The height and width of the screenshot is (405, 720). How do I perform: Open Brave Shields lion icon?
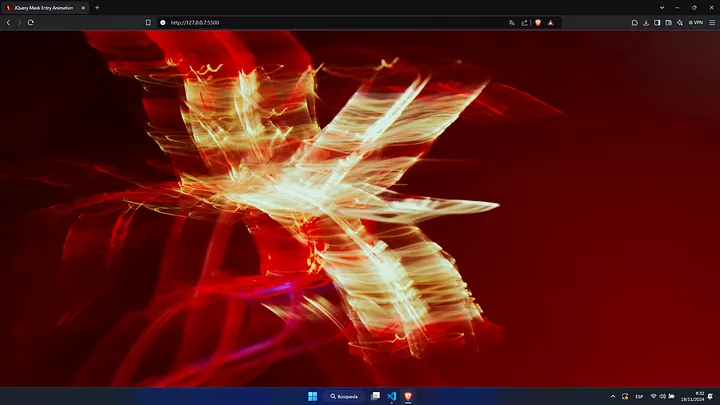(x=538, y=22)
